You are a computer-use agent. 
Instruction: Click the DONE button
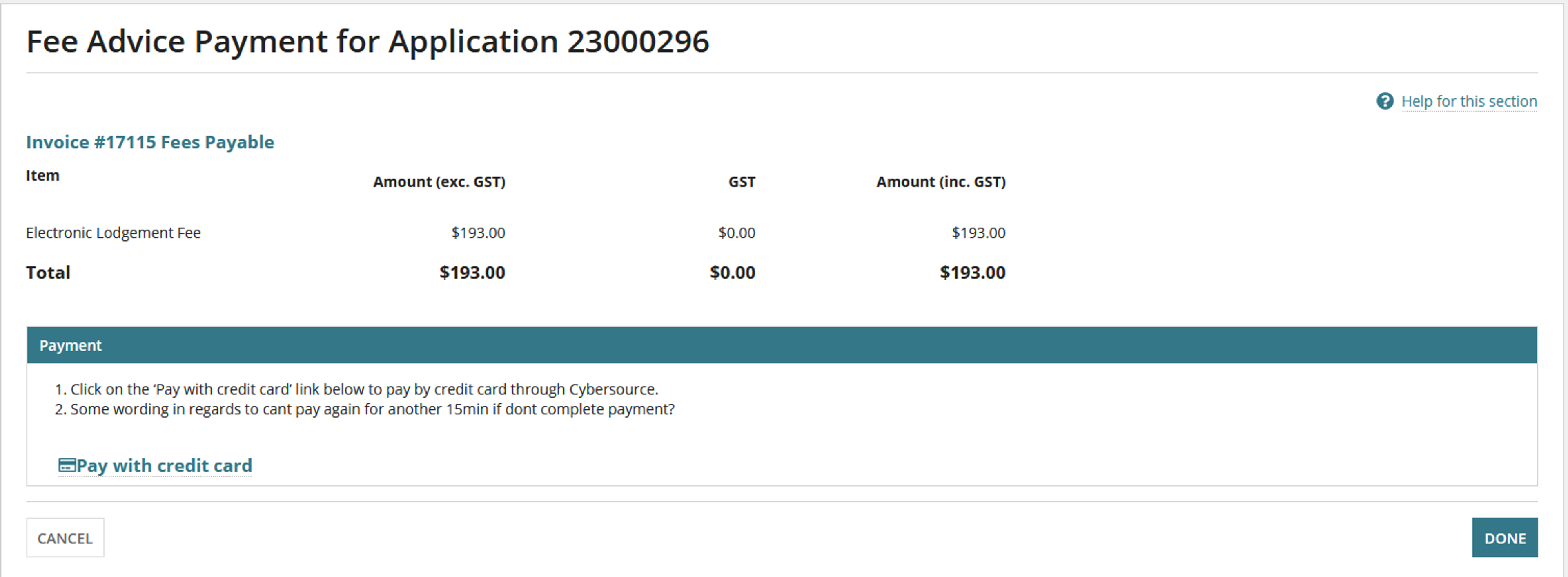pyautogui.click(x=1505, y=538)
